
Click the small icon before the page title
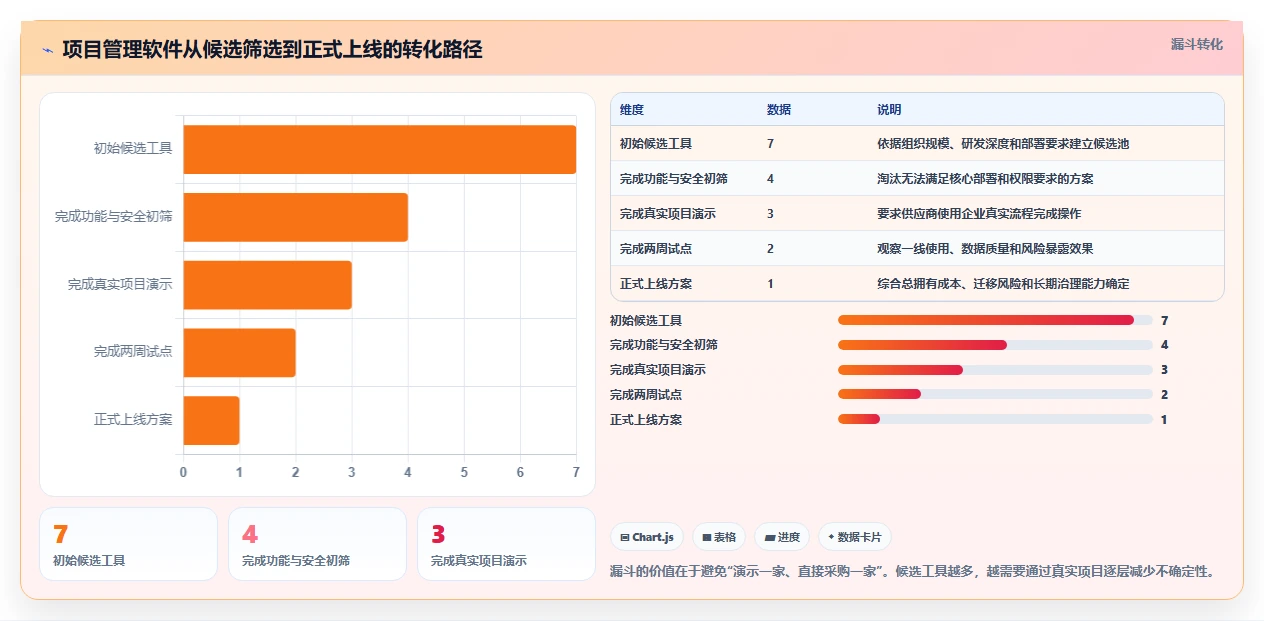[x=47, y=50]
